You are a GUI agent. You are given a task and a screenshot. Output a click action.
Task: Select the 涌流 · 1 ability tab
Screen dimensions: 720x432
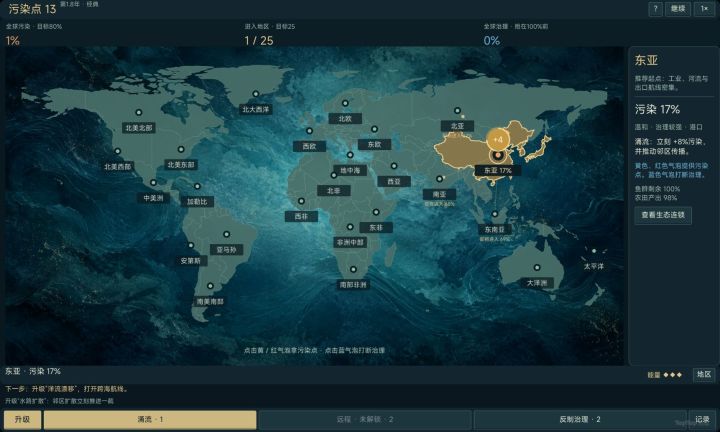(x=150, y=419)
